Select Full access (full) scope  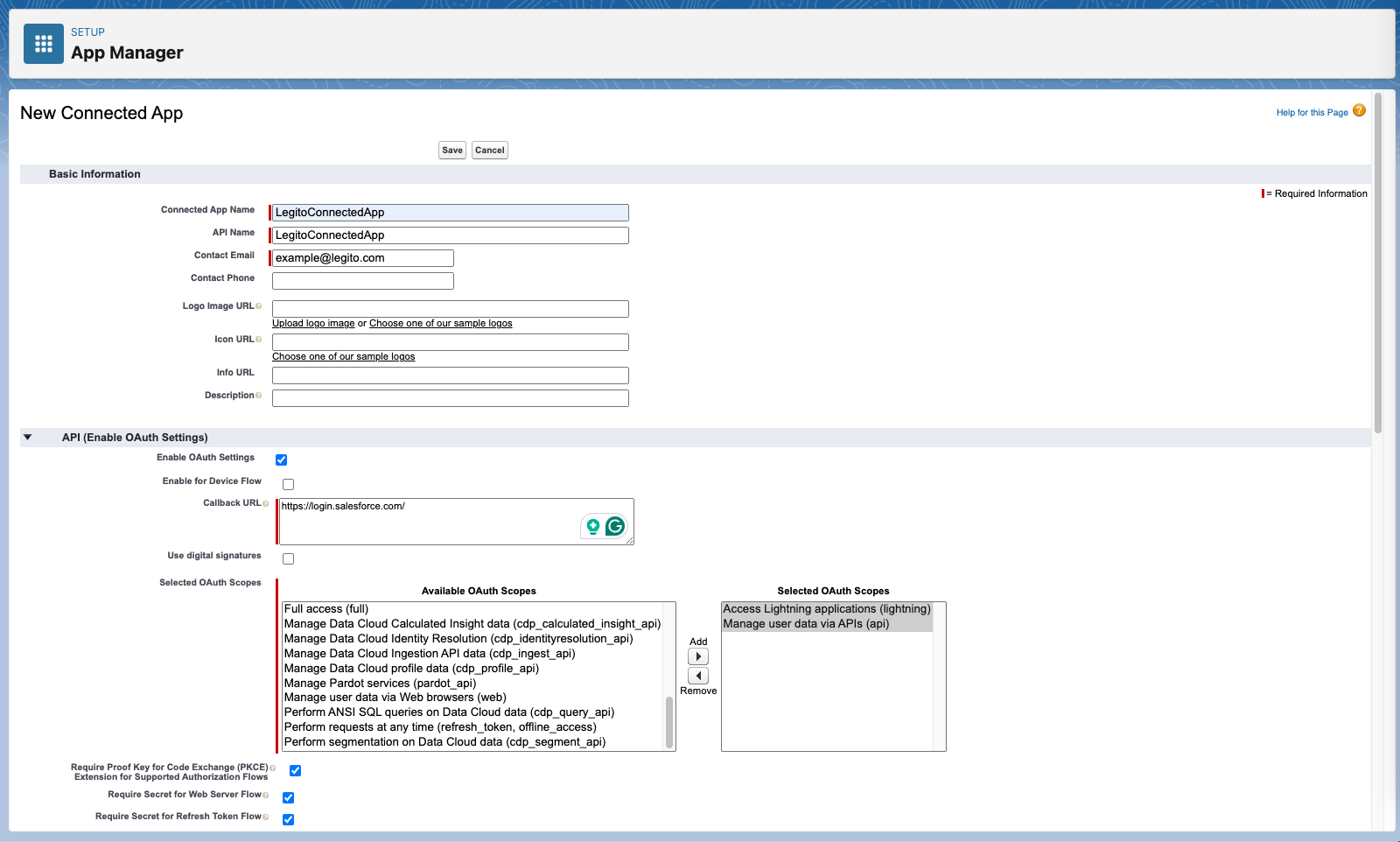473,609
